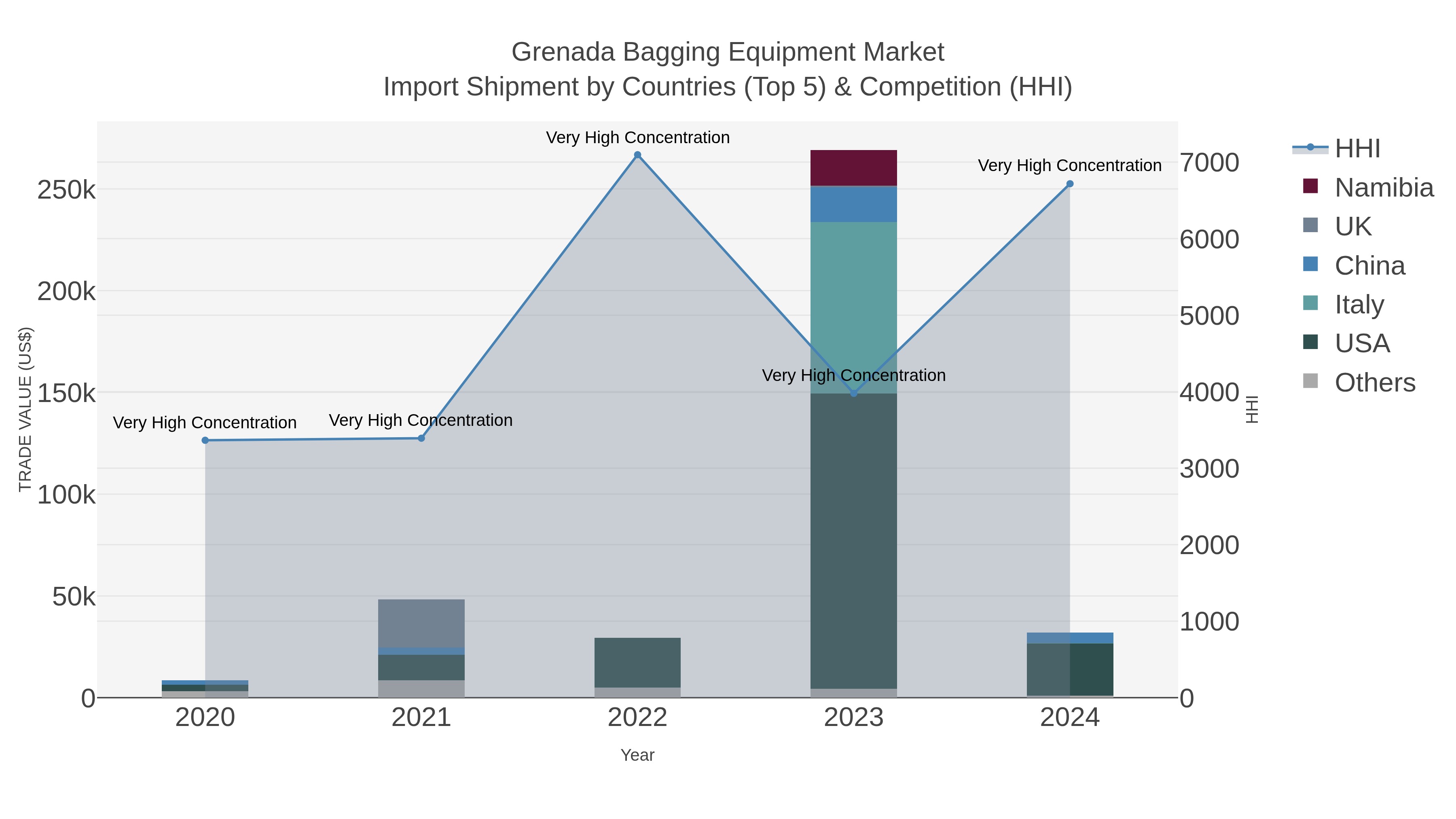Click the UK bar segment in 2021

coord(421,623)
